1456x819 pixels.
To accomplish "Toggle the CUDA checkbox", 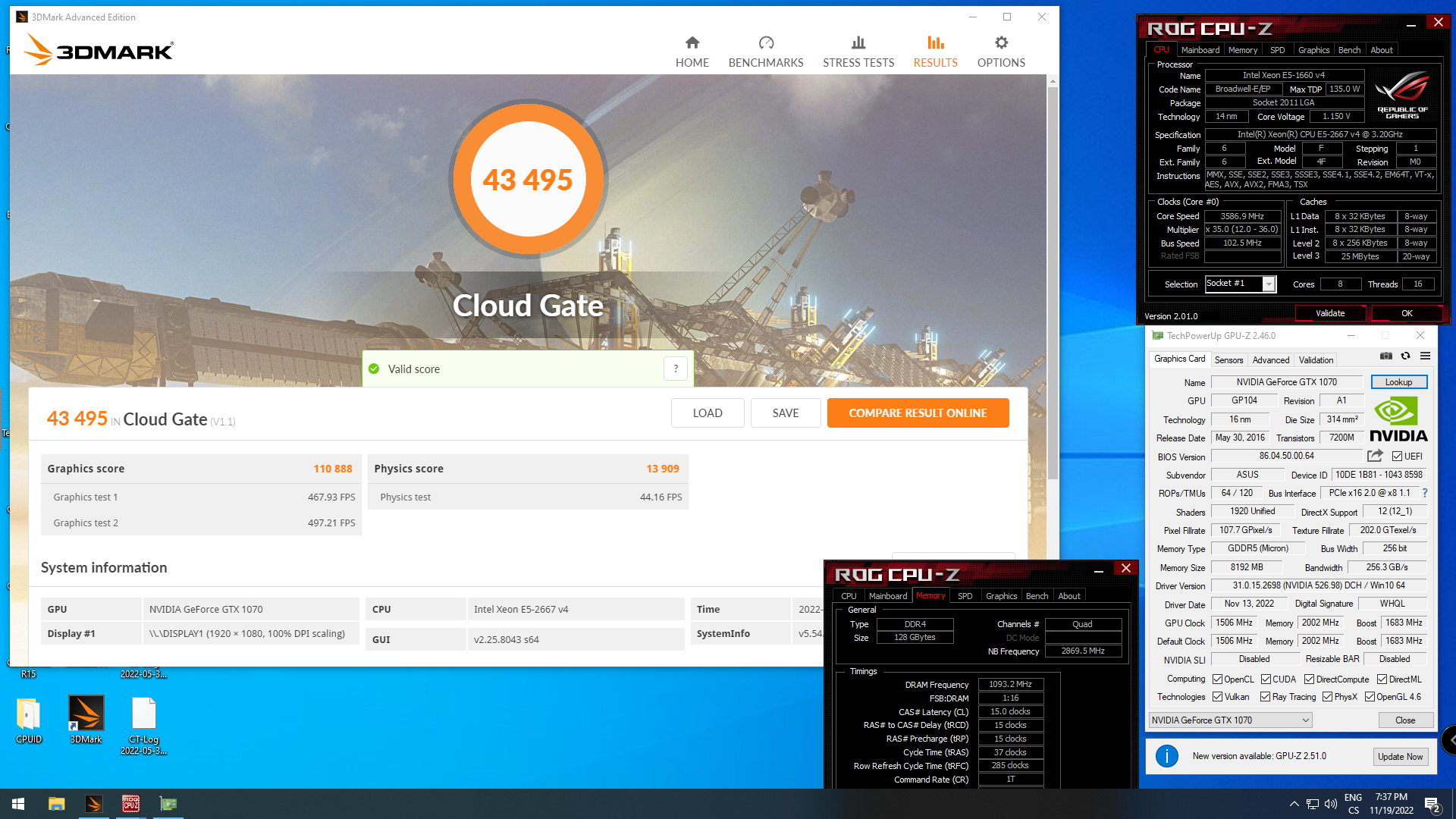I will click(1266, 679).
